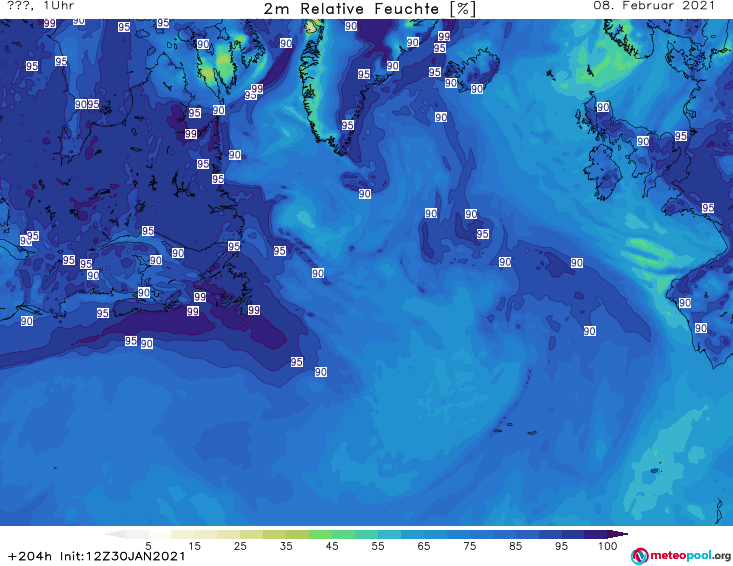Click legend value 25 on the color scale

[240, 546]
